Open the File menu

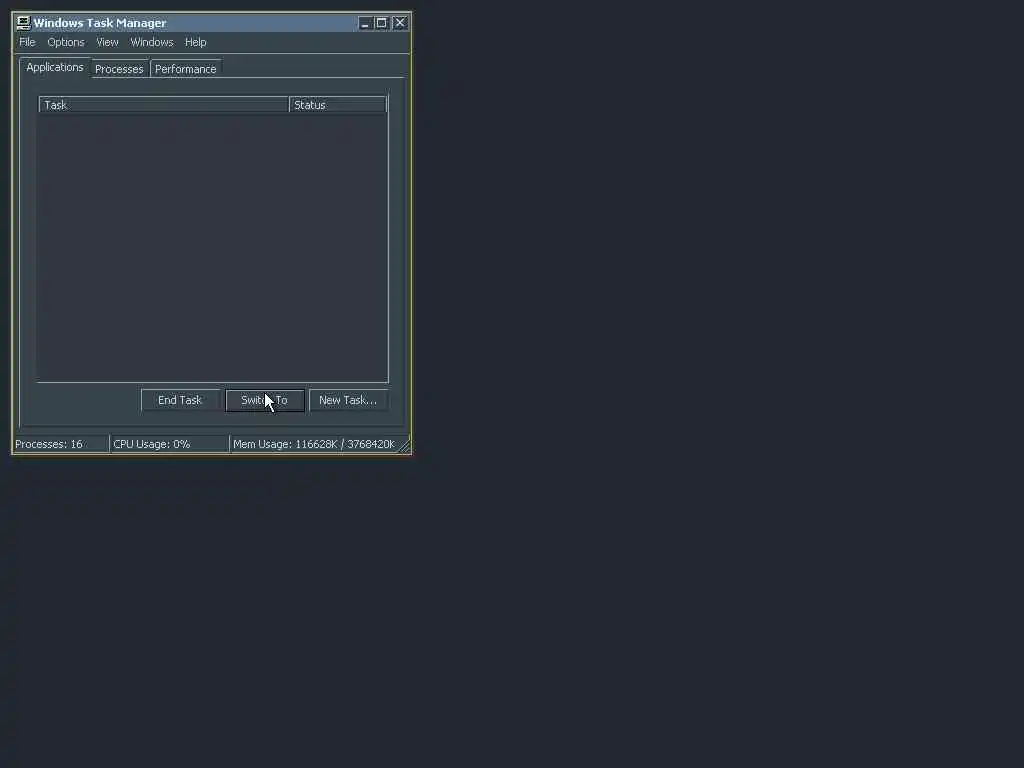click(x=27, y=42)
